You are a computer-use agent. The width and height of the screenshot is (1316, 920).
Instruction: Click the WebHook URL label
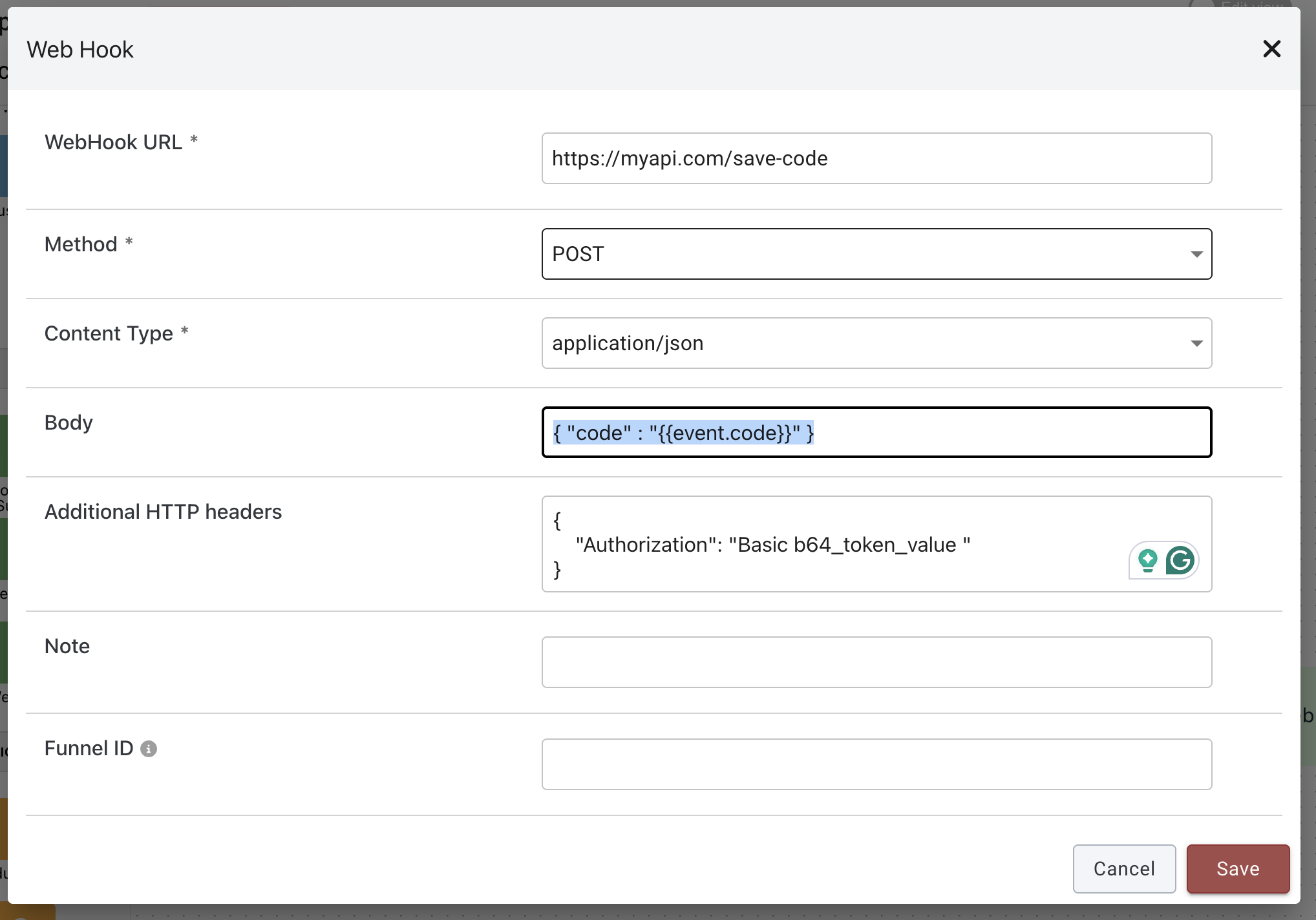(113, 142)
